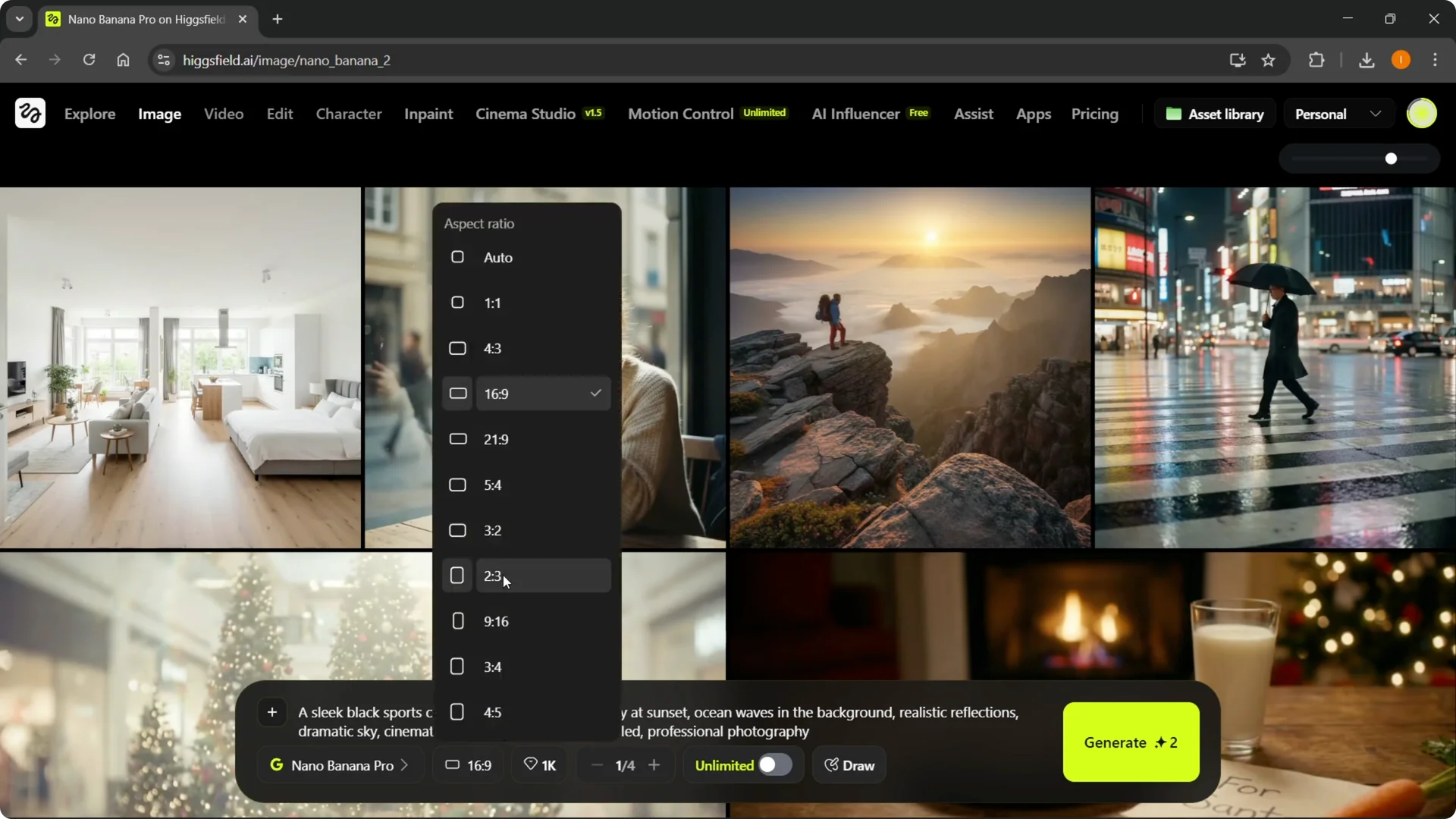Increase image count with the plus stepper

coord(655,764)
